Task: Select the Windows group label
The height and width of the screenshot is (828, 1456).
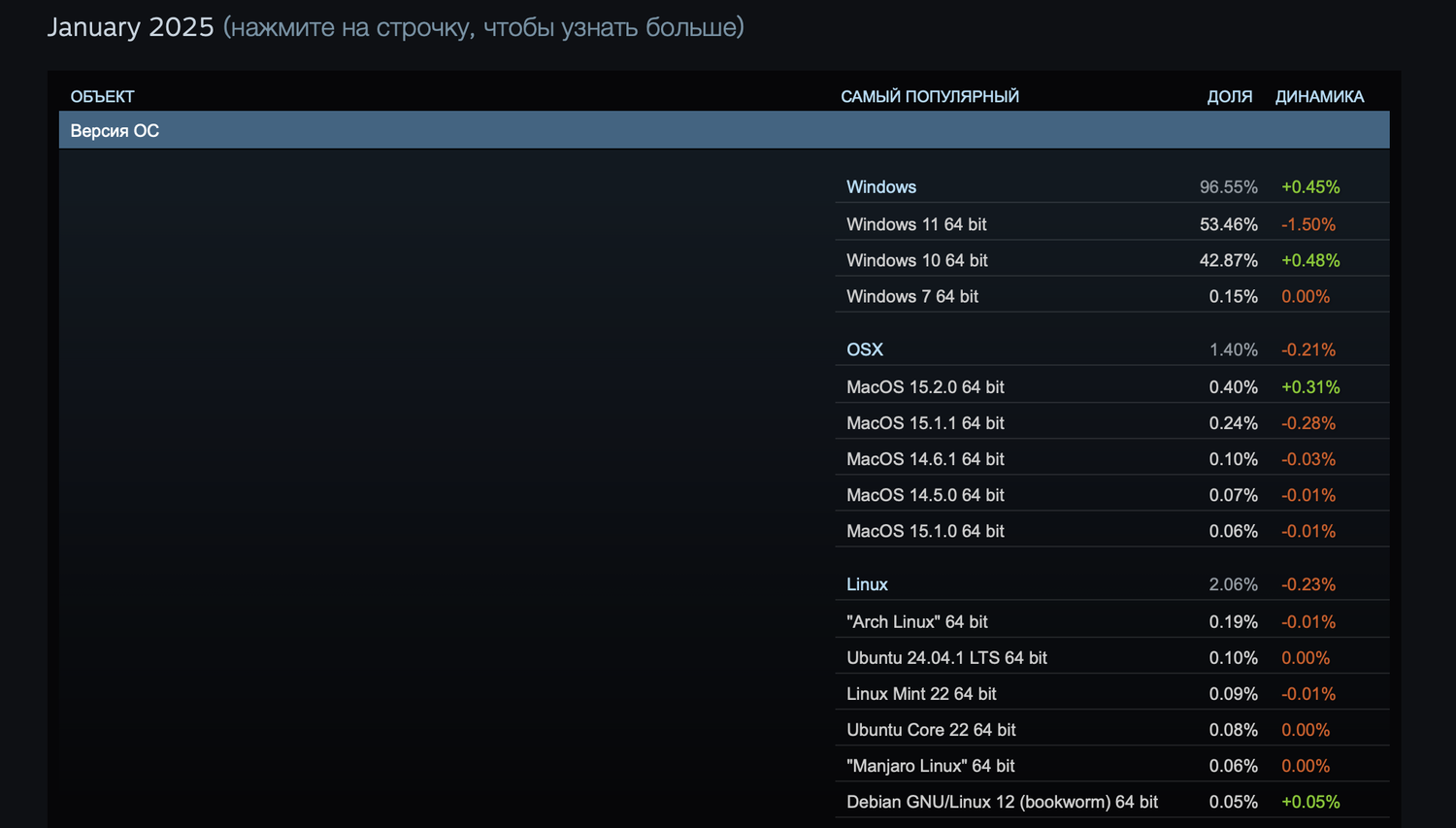Action: (881, 187)
